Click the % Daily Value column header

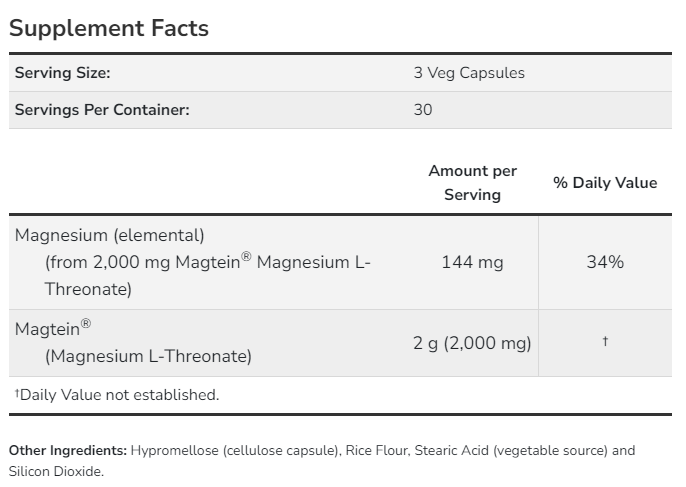605,183
